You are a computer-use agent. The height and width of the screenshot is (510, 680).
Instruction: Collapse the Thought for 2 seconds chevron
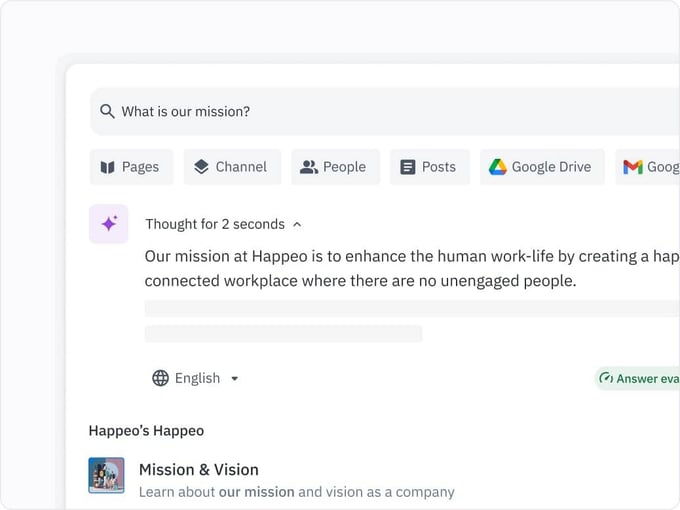point(297,225)
